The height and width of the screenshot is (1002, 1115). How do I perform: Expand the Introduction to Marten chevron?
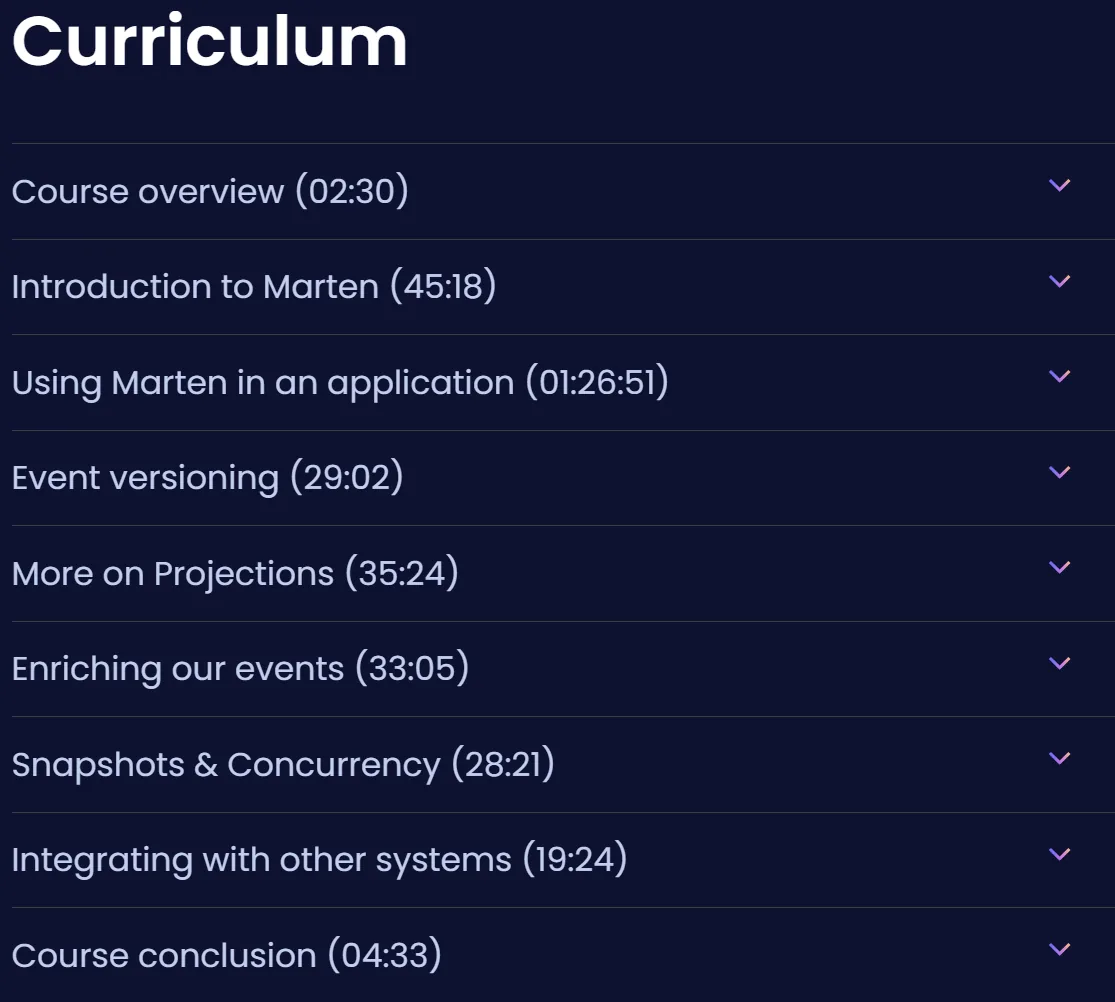coord(1060,282)
